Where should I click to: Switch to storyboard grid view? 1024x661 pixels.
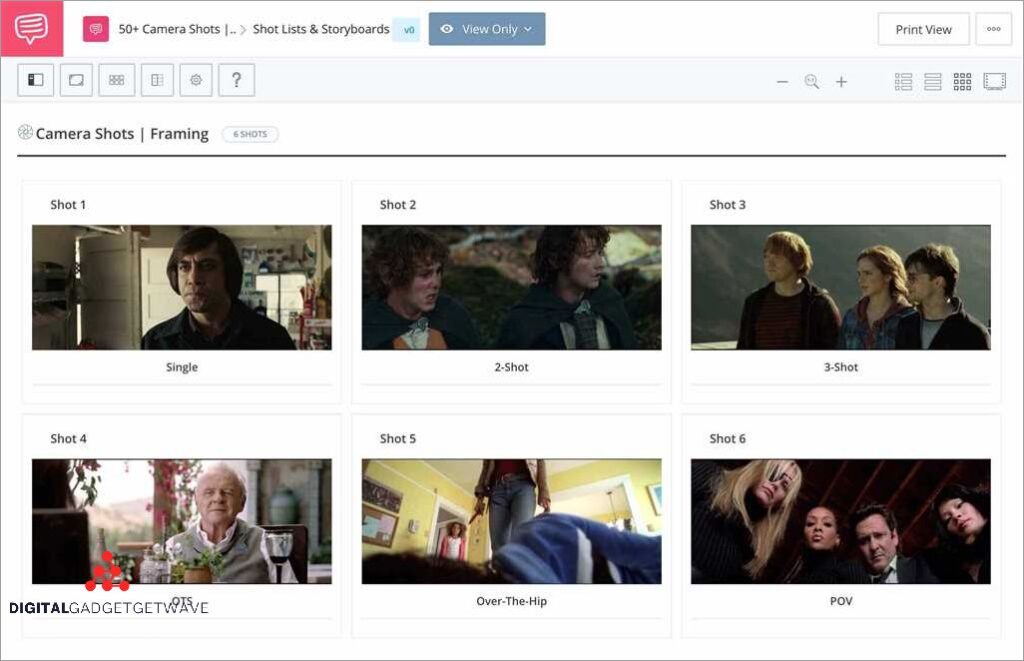point(962,82)
